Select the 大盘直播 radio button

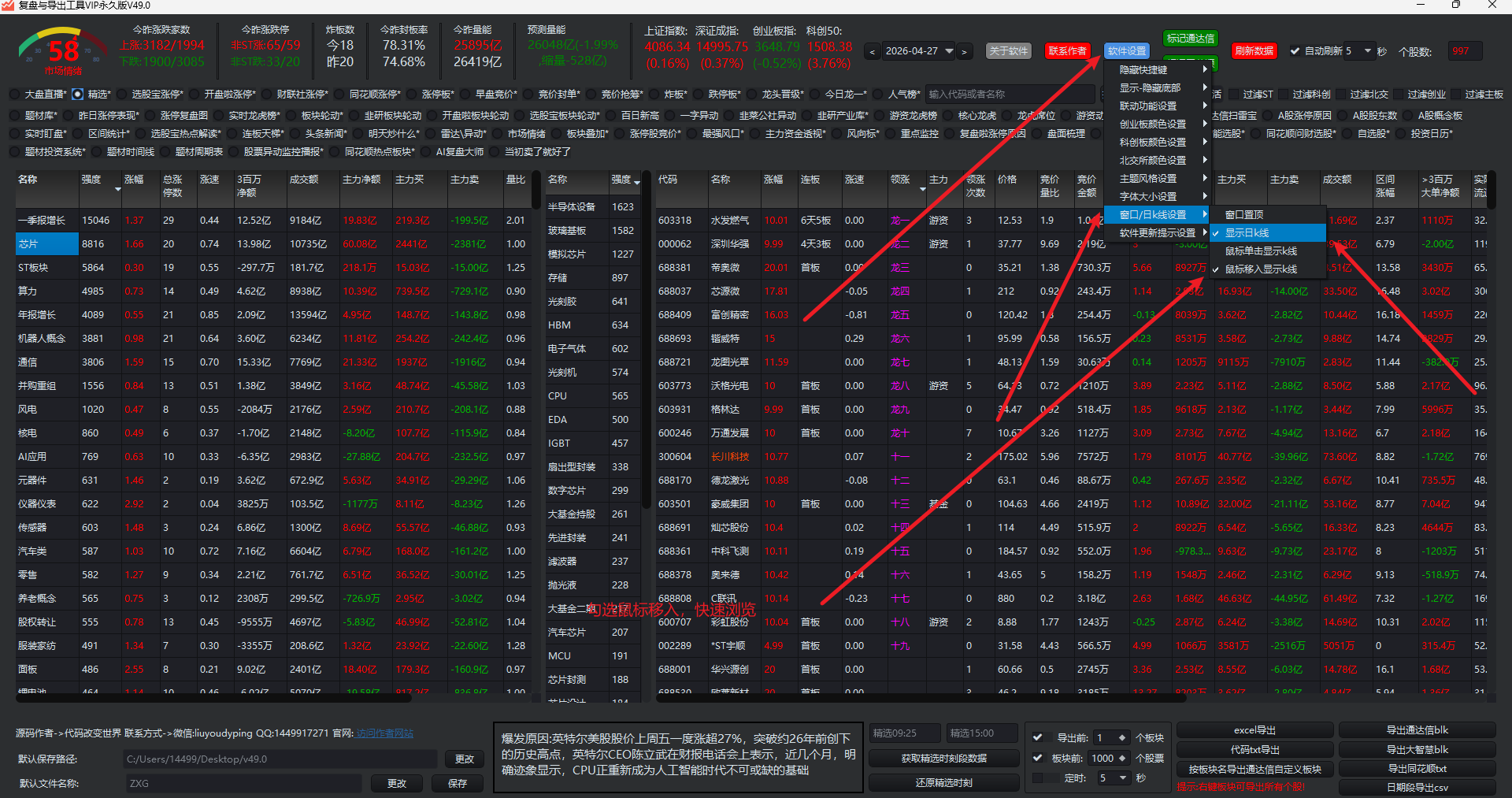(x=15, y=95)
